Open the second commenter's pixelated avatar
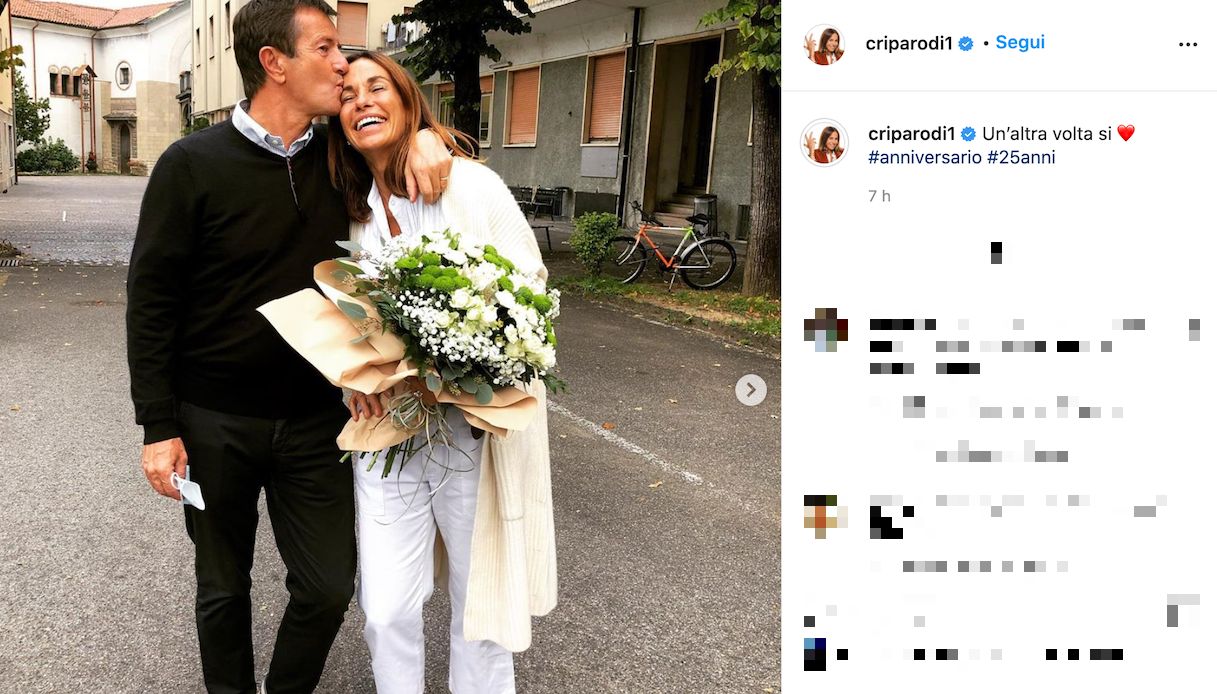1217x694 pixels. 826,516
